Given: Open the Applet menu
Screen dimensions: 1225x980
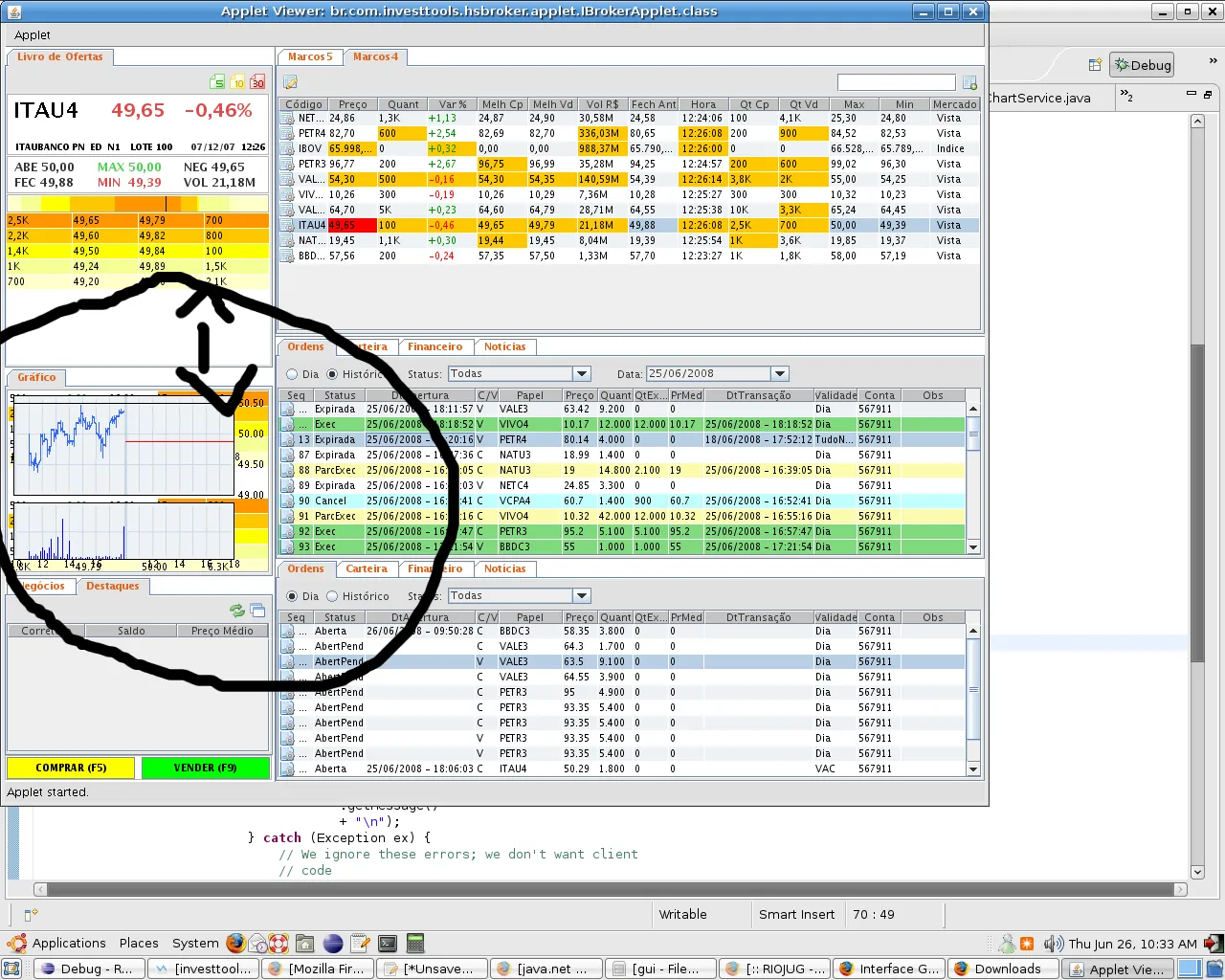Looking at the screenshot, I should tap(33, 35).
